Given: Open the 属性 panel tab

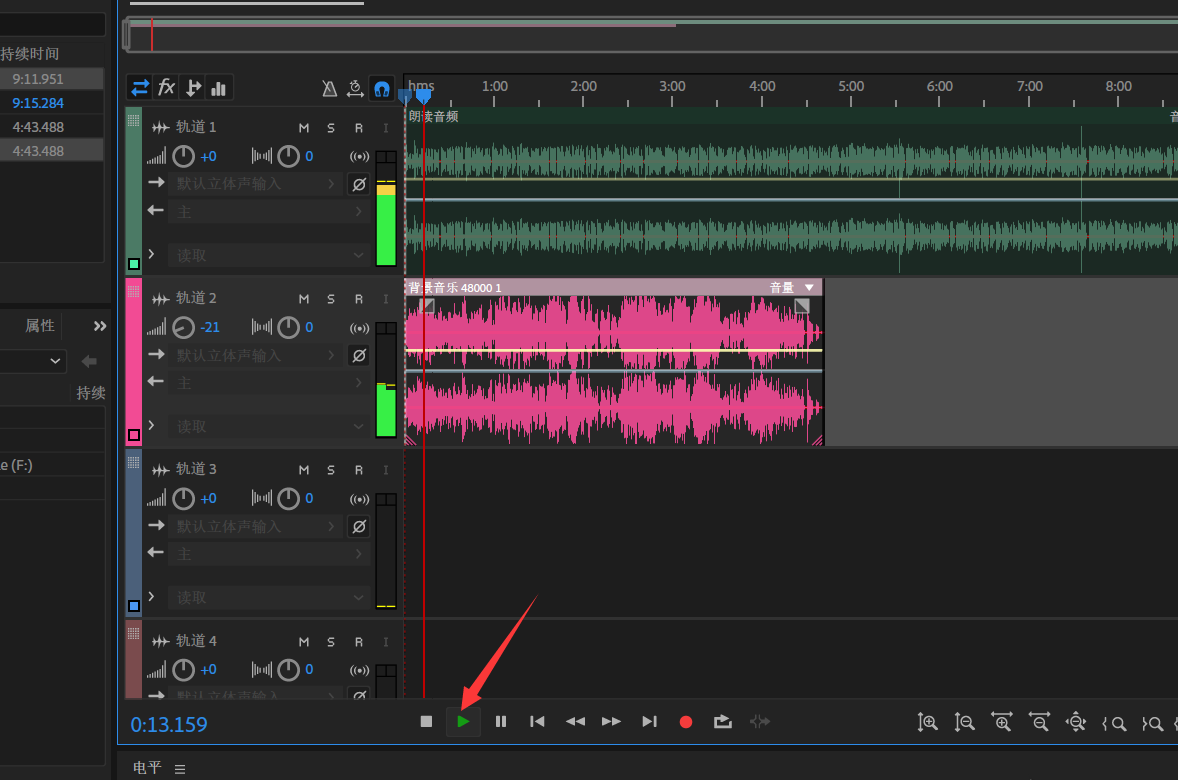Looking at the screenshot, I should point(40,326).
